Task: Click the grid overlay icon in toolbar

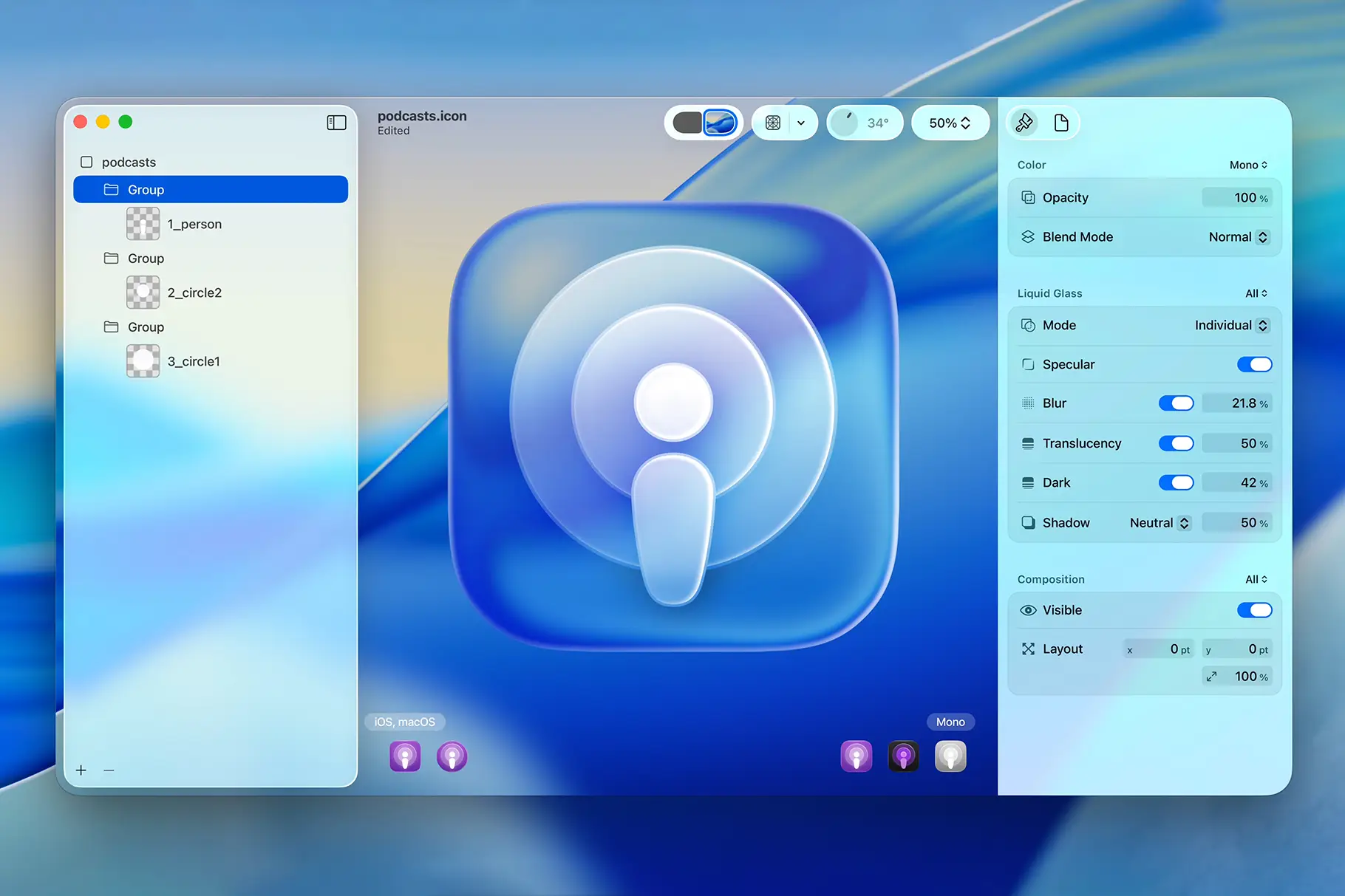Action: [x=773, y=123]
